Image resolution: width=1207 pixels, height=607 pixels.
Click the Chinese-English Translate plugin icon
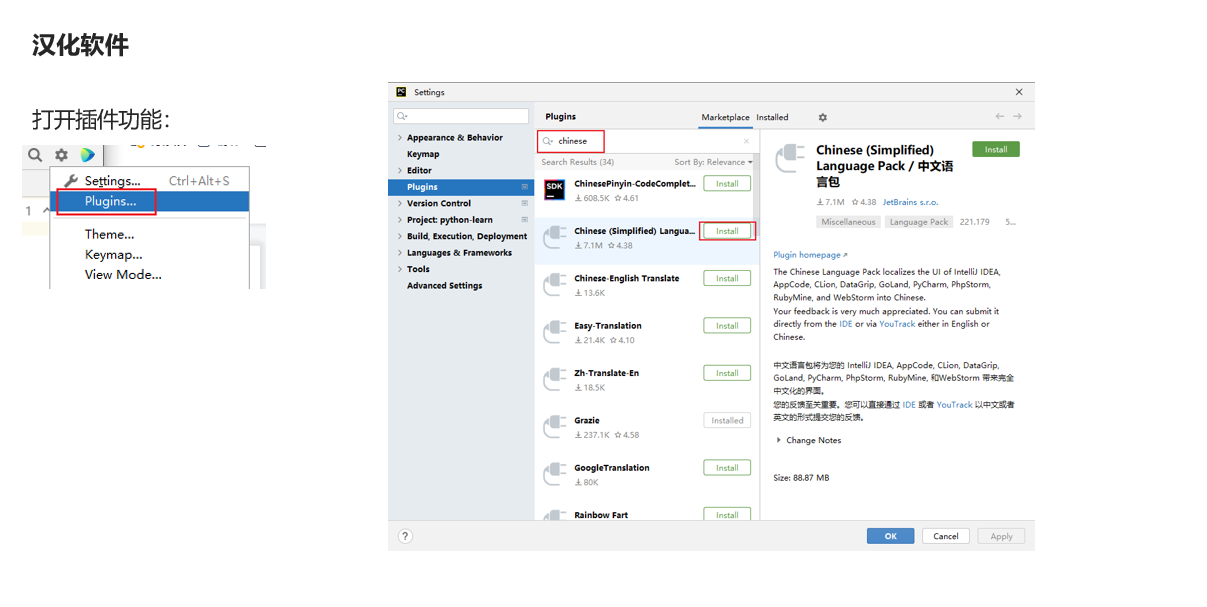554,285
